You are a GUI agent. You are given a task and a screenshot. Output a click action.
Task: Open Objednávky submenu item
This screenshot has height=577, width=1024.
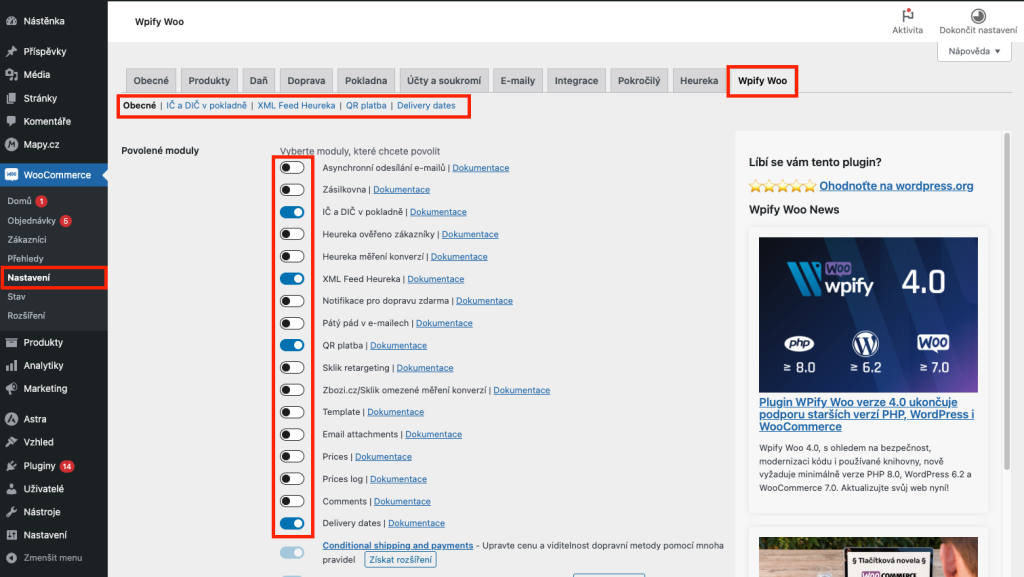pos(31,221)
